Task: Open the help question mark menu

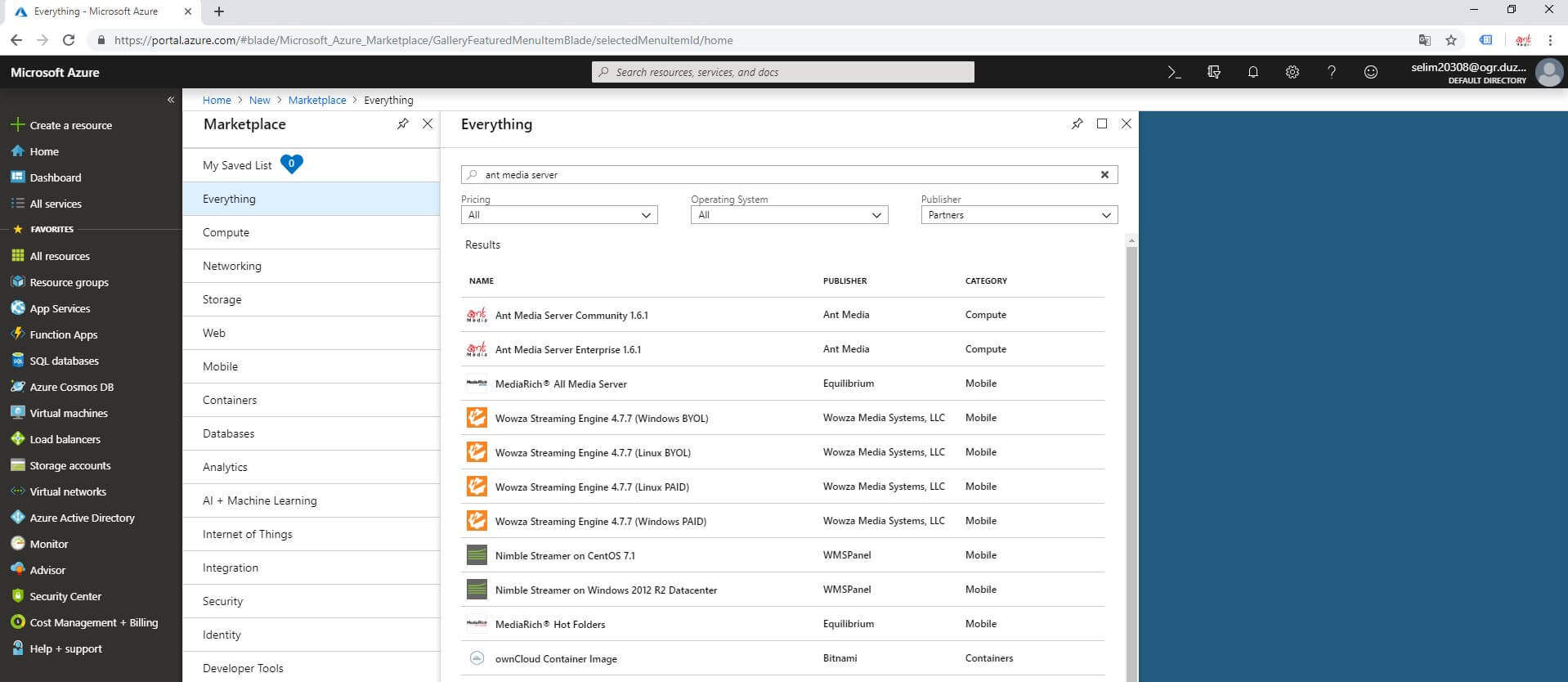Action: click(x=1331, y=72)
